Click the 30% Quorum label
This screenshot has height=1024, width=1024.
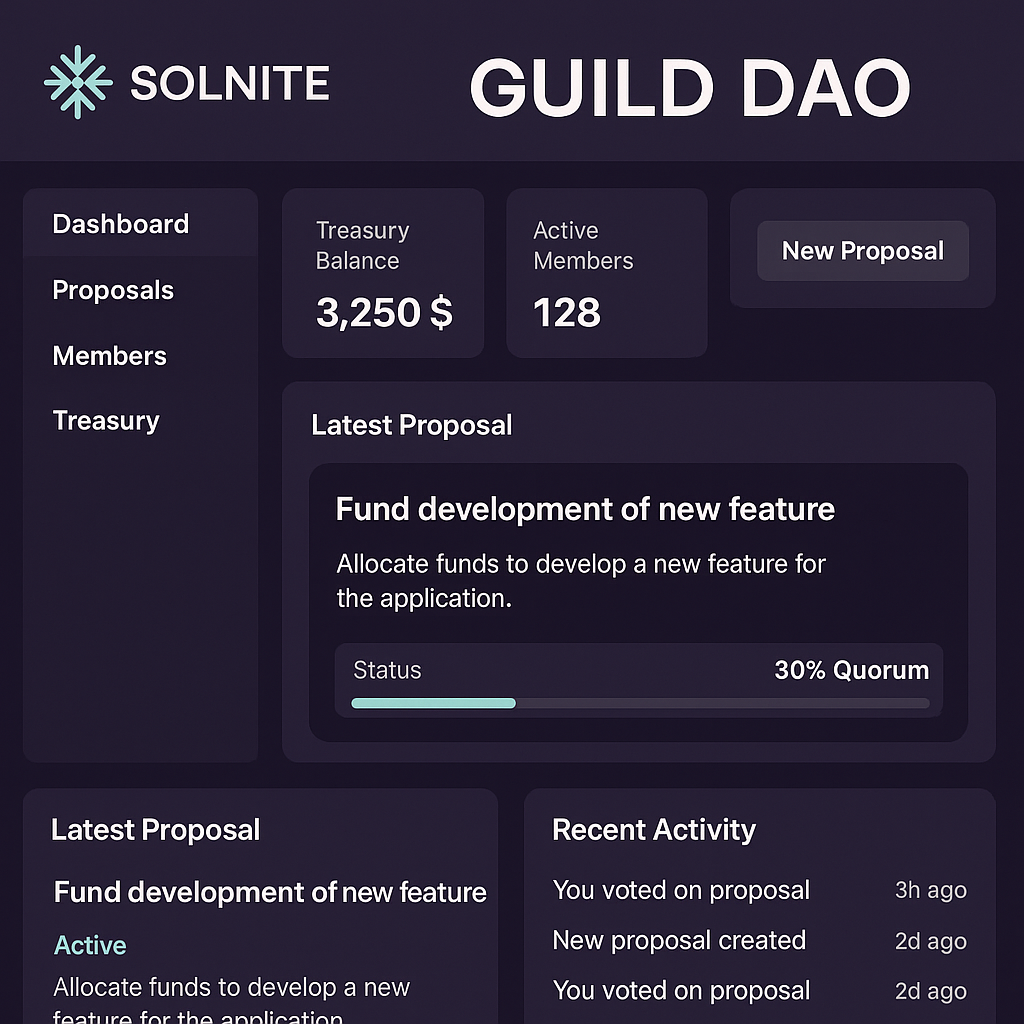coord(851,671)
